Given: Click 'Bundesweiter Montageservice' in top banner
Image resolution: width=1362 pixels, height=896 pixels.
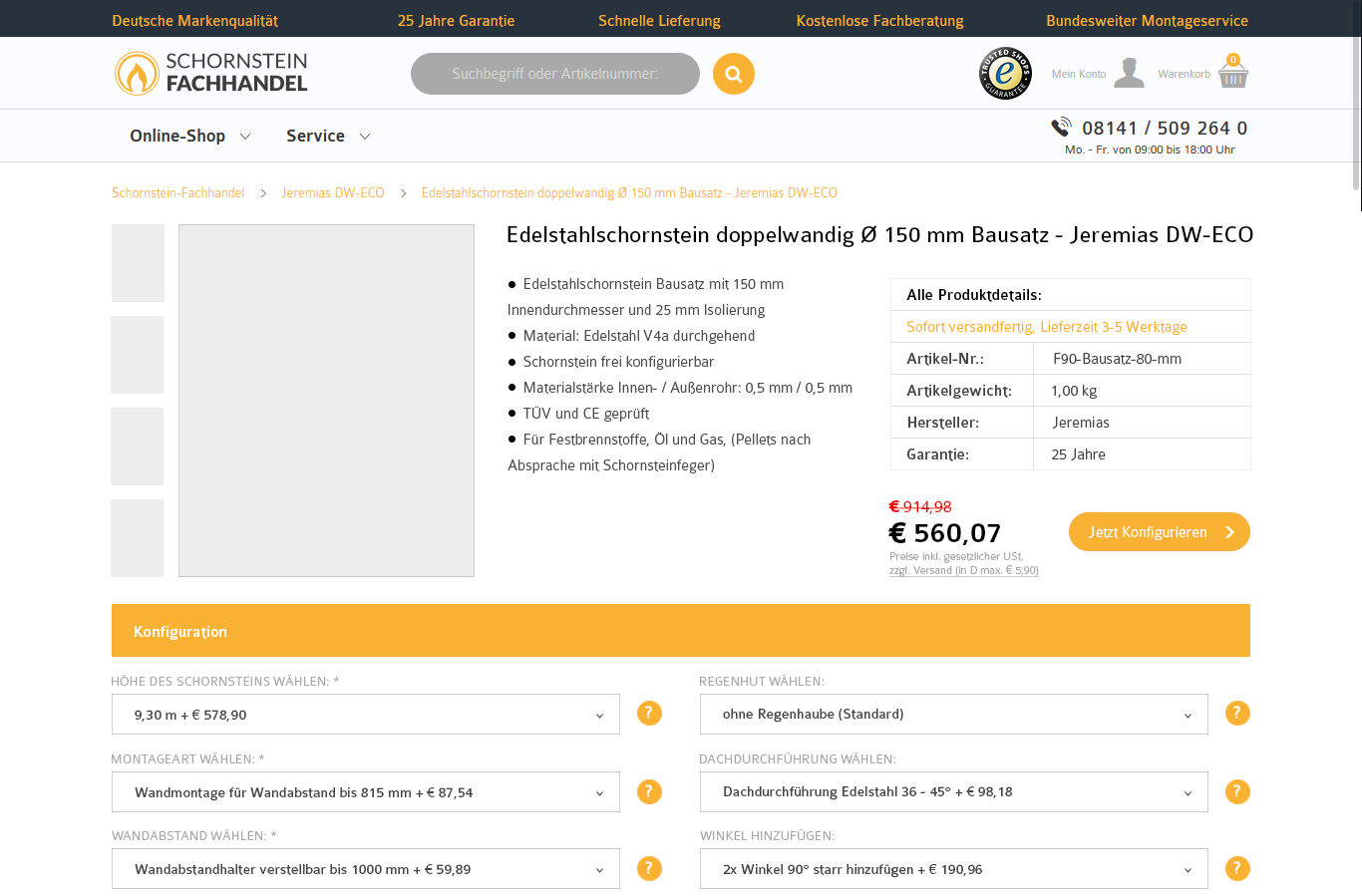Looking at the screenshot, I should 1147,20.
